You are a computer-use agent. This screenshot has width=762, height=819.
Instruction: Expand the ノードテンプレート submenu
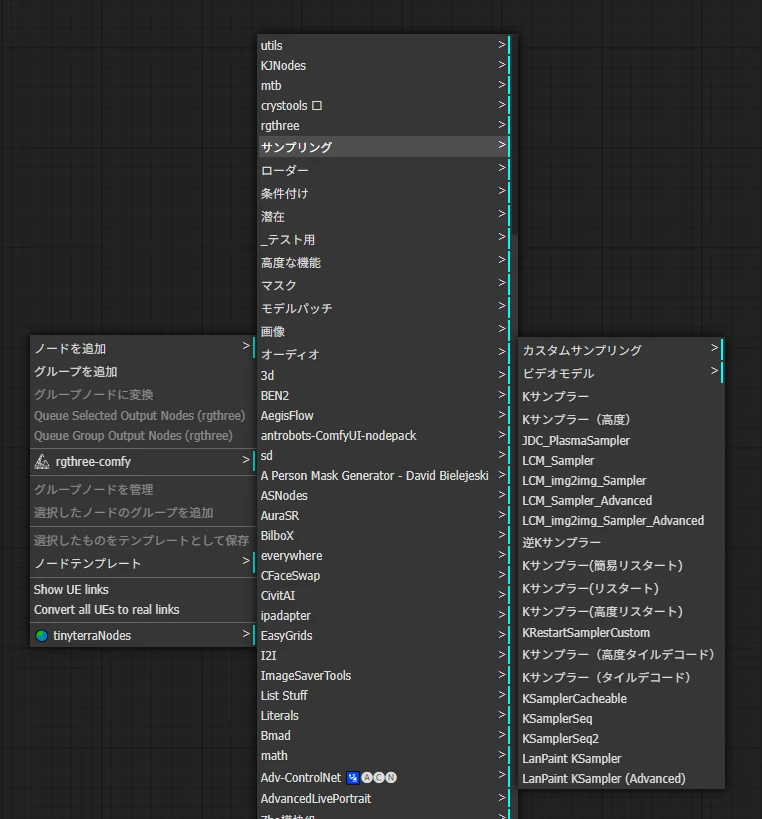tap(246, 562)
